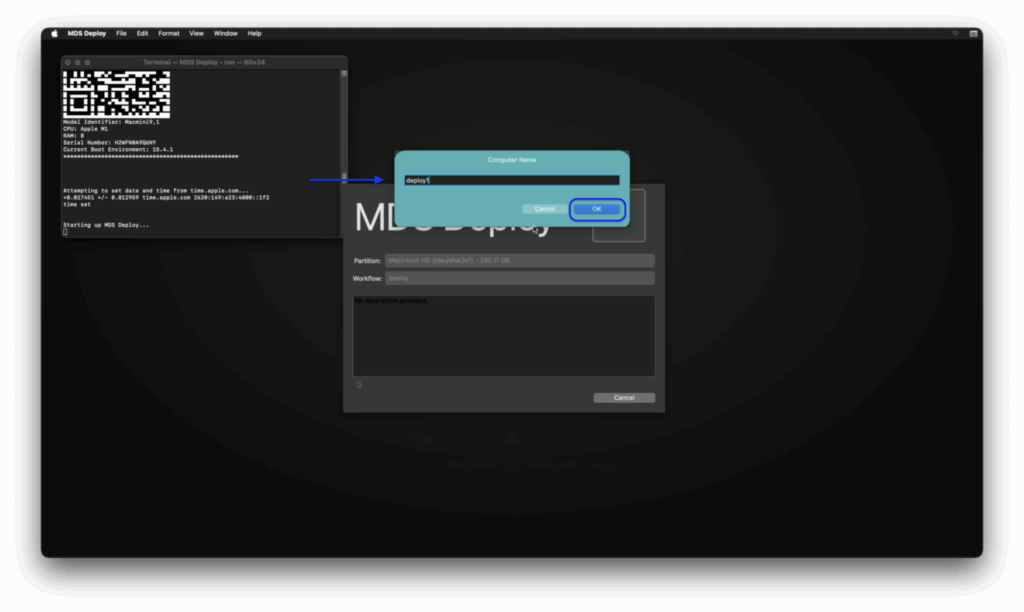
Task: Open the File menu
Action: pyautogui.click(x=121, y=33)
